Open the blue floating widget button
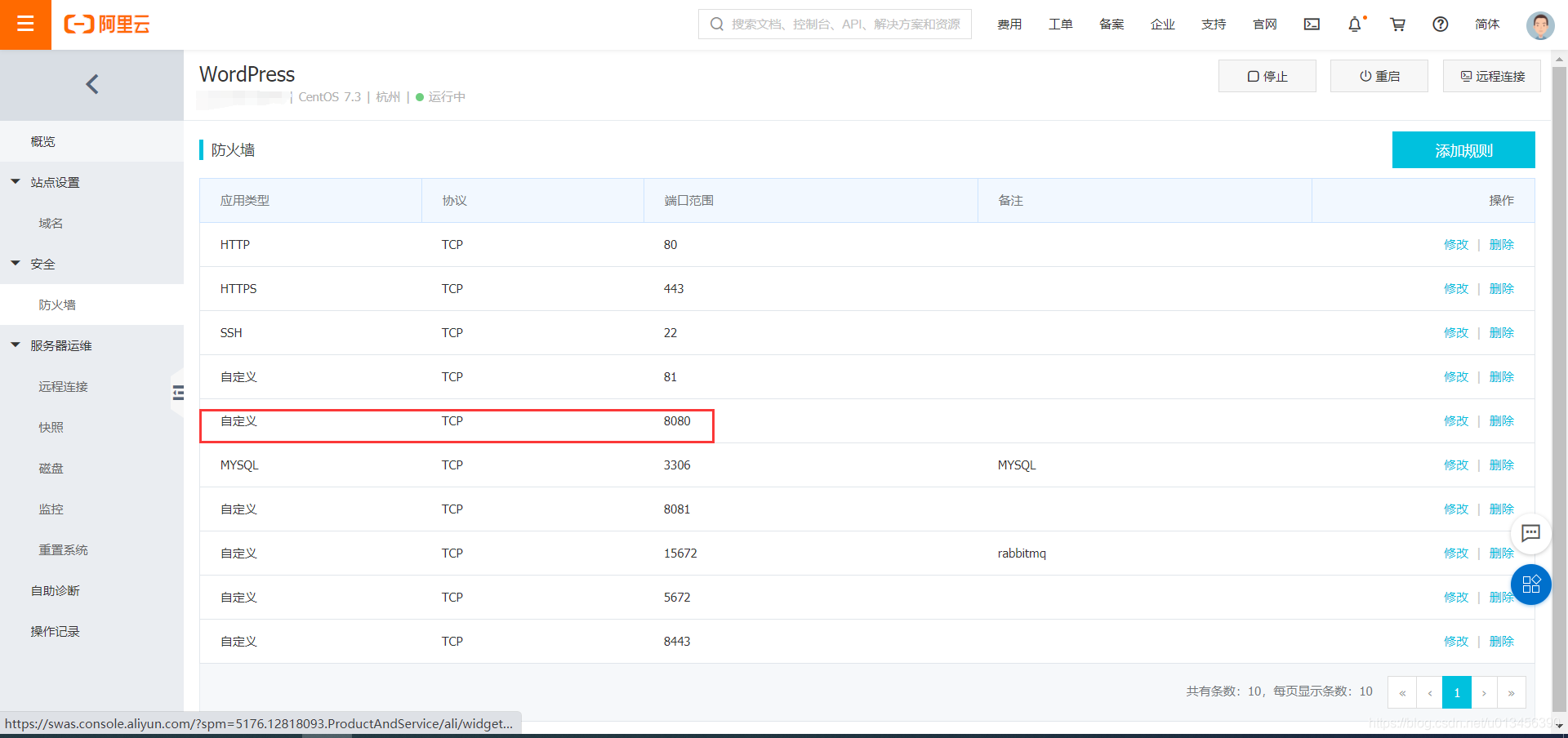The image size is (1568, 738). click(x=1531, y=585)
